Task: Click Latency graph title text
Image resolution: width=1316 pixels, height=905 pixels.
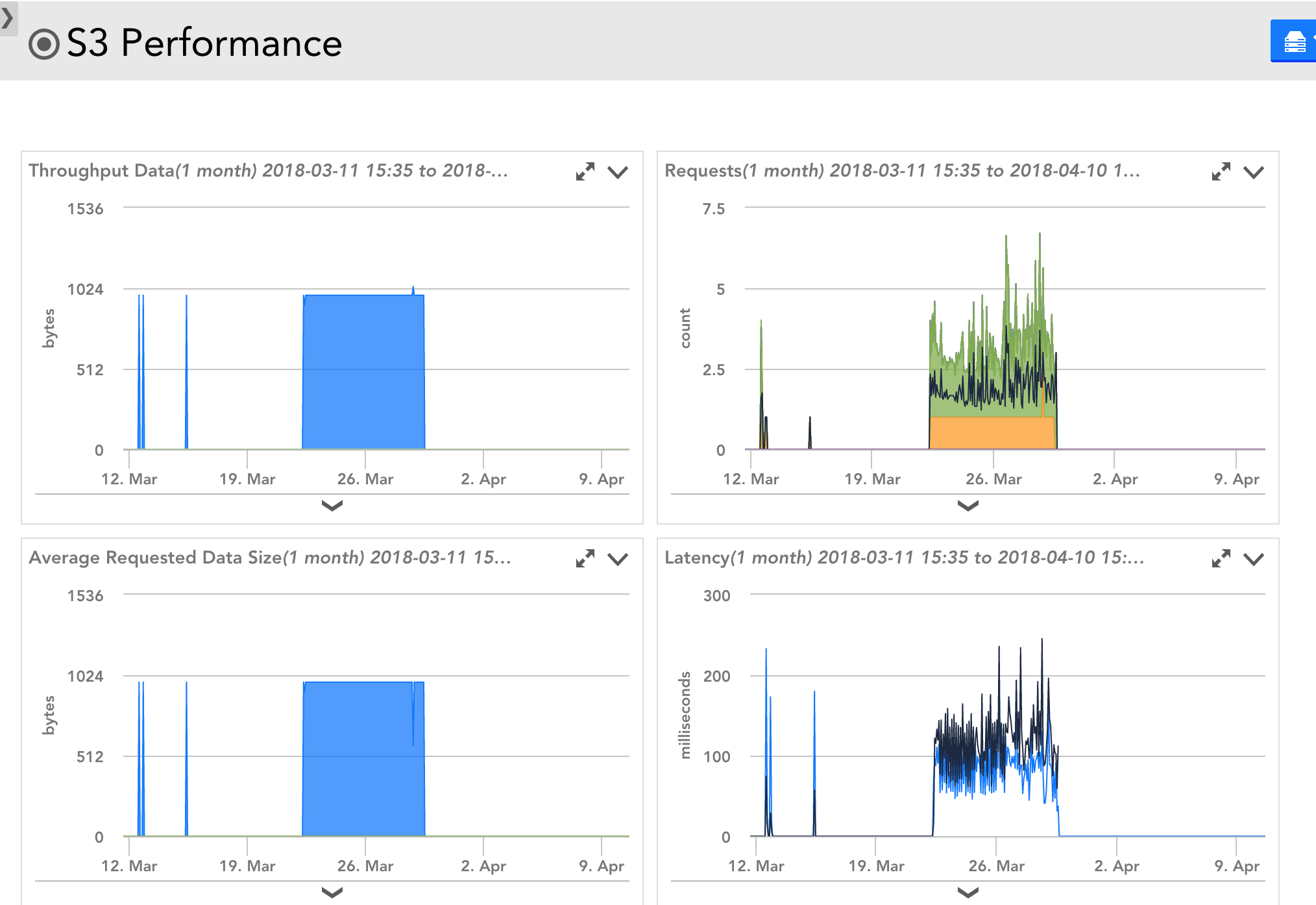Action: pyautogui.click(x=904, y=558)
